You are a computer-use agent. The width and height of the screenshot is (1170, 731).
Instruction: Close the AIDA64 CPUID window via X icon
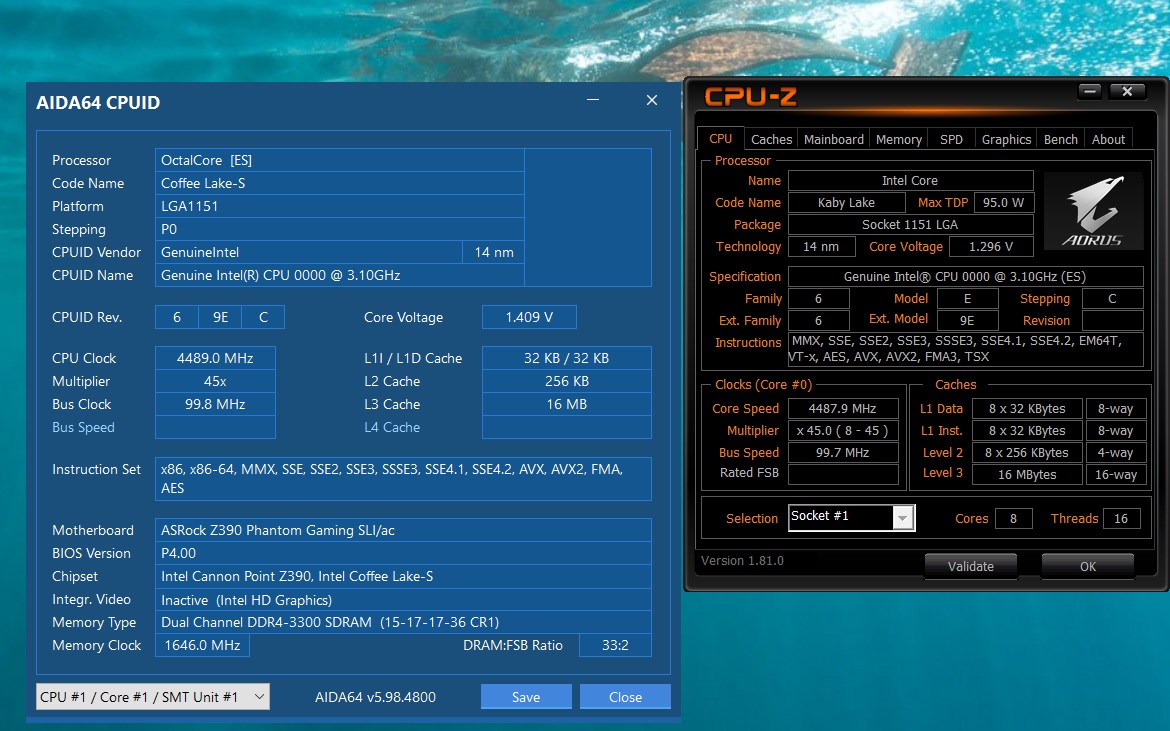click(651, 100)
